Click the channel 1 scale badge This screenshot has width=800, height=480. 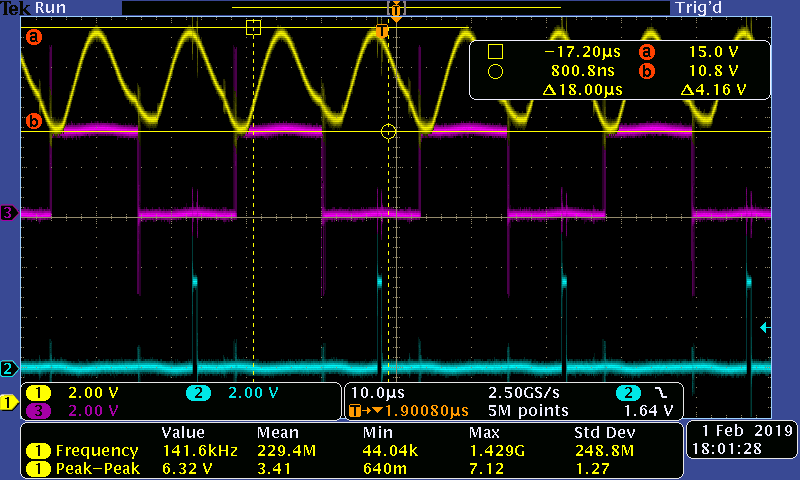tap(38, 393)
